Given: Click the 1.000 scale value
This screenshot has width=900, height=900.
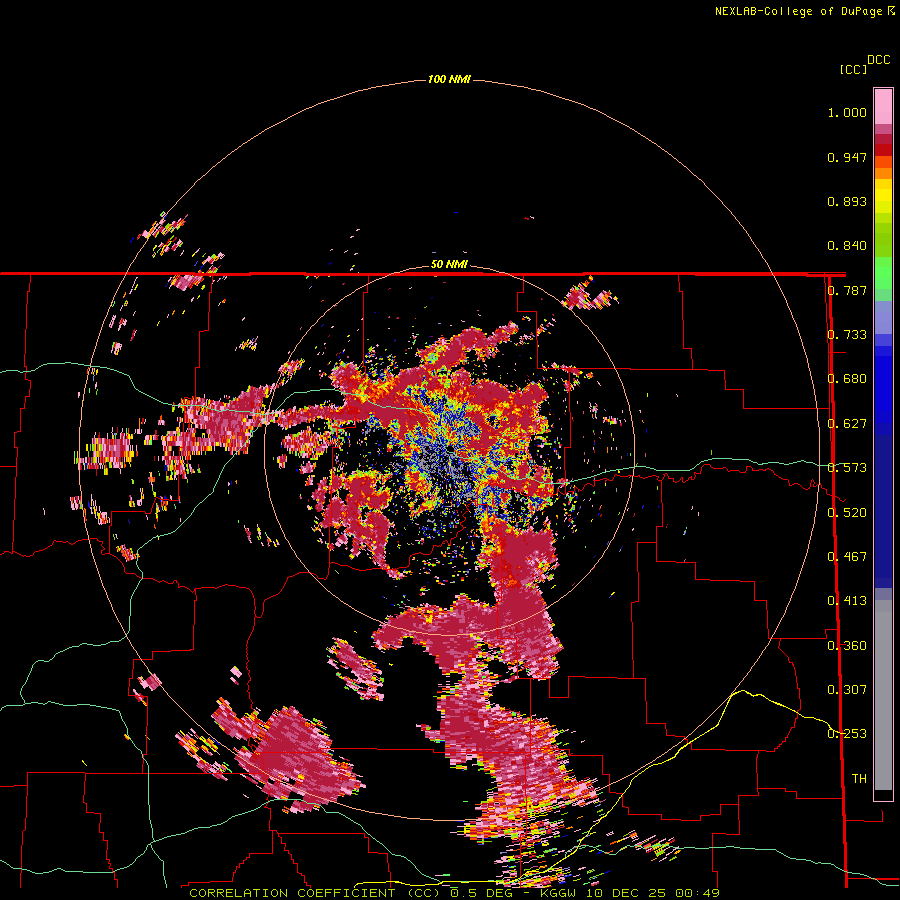Looking at the screenshot, I should coord(847,113).
